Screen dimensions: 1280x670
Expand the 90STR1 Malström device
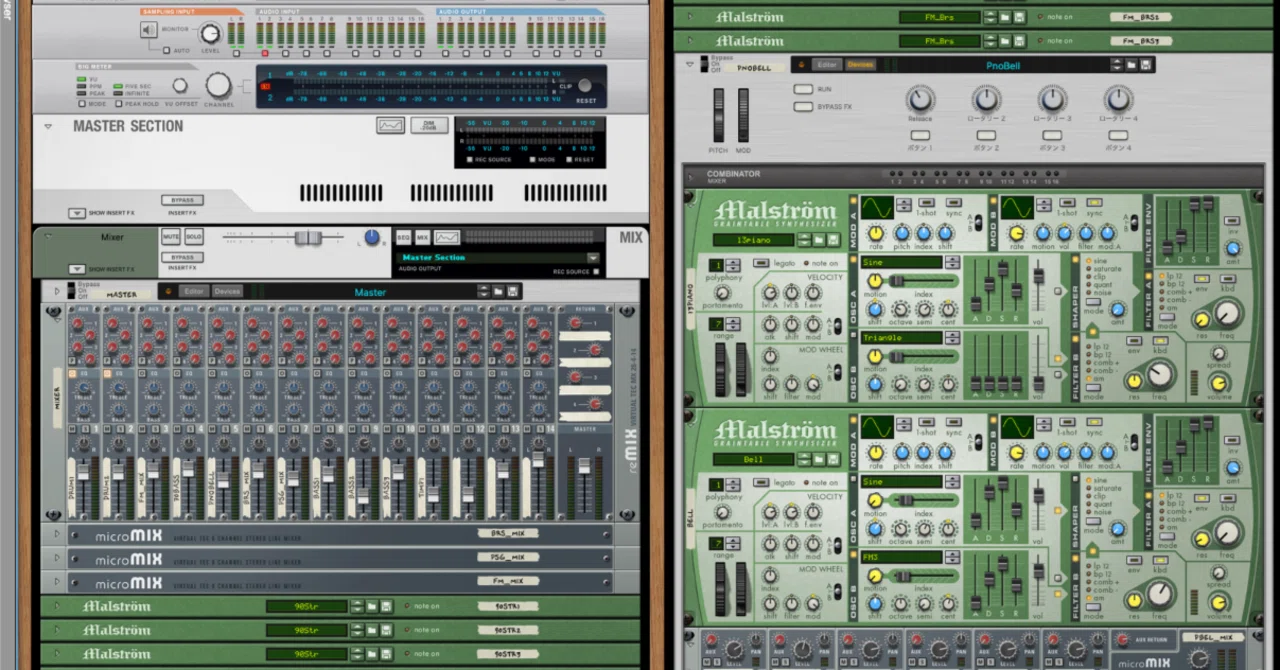(57, 606)
